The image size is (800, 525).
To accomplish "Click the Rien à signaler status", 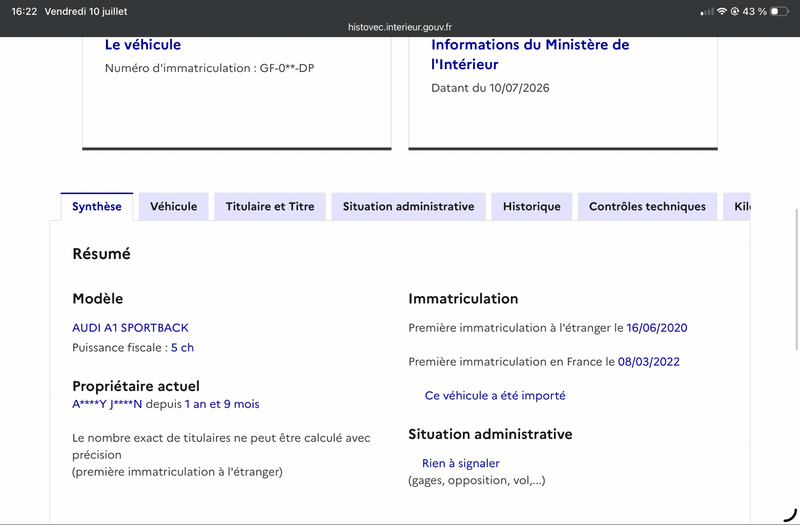I will point(461,463).
